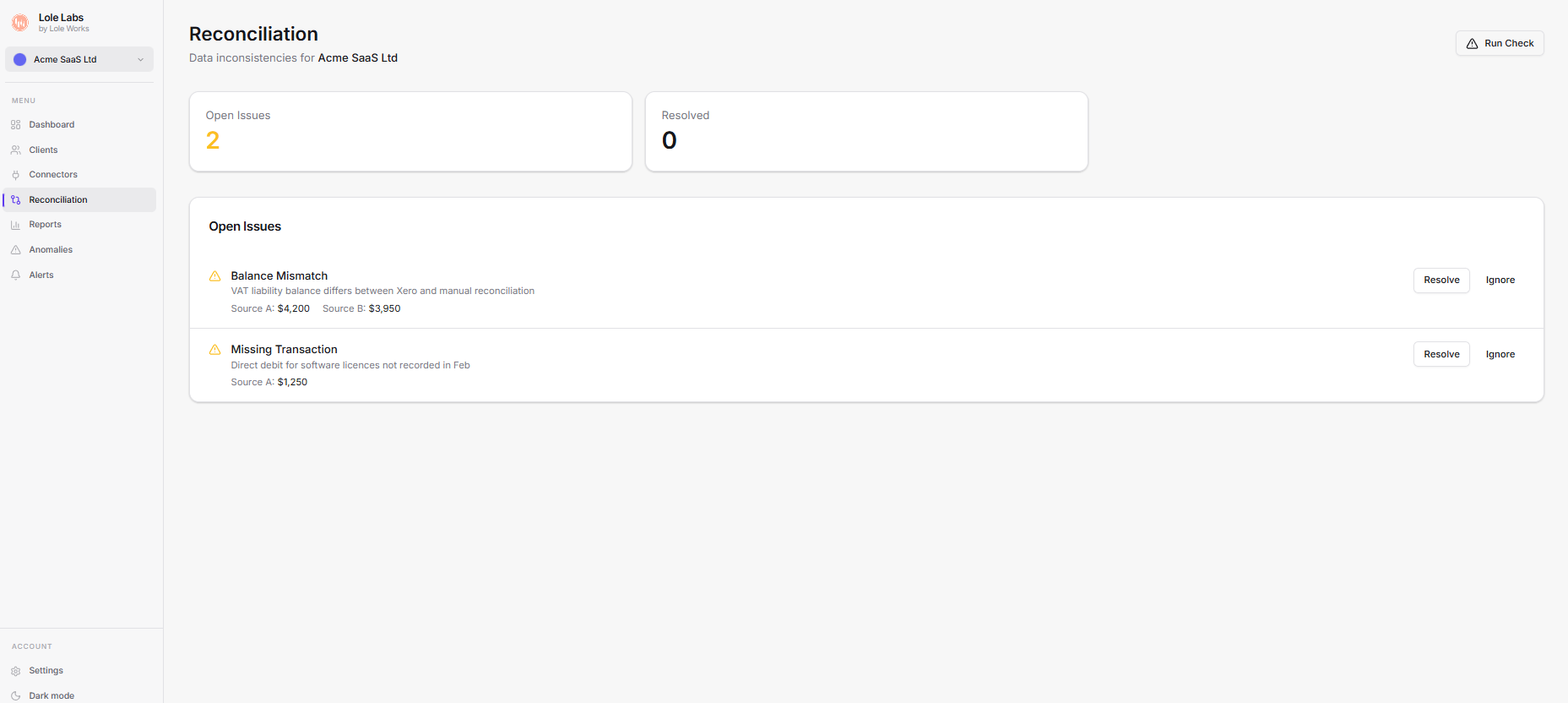Click the warning icon in Run Check

point(1472,44)
